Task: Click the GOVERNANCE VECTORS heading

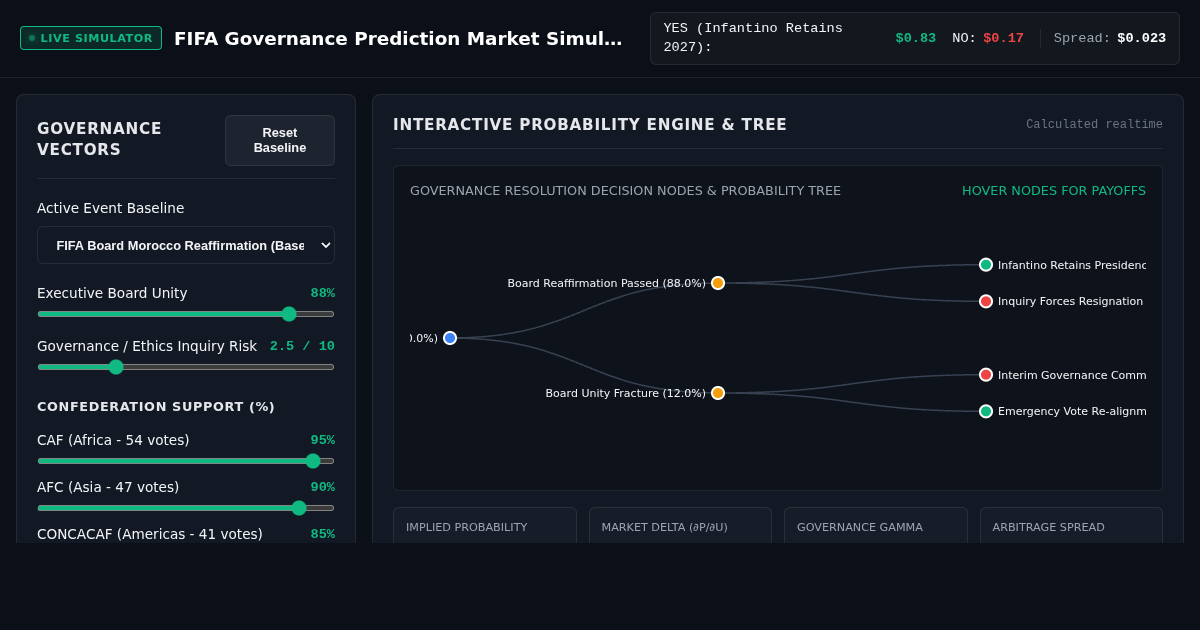Action: [99, 139]
